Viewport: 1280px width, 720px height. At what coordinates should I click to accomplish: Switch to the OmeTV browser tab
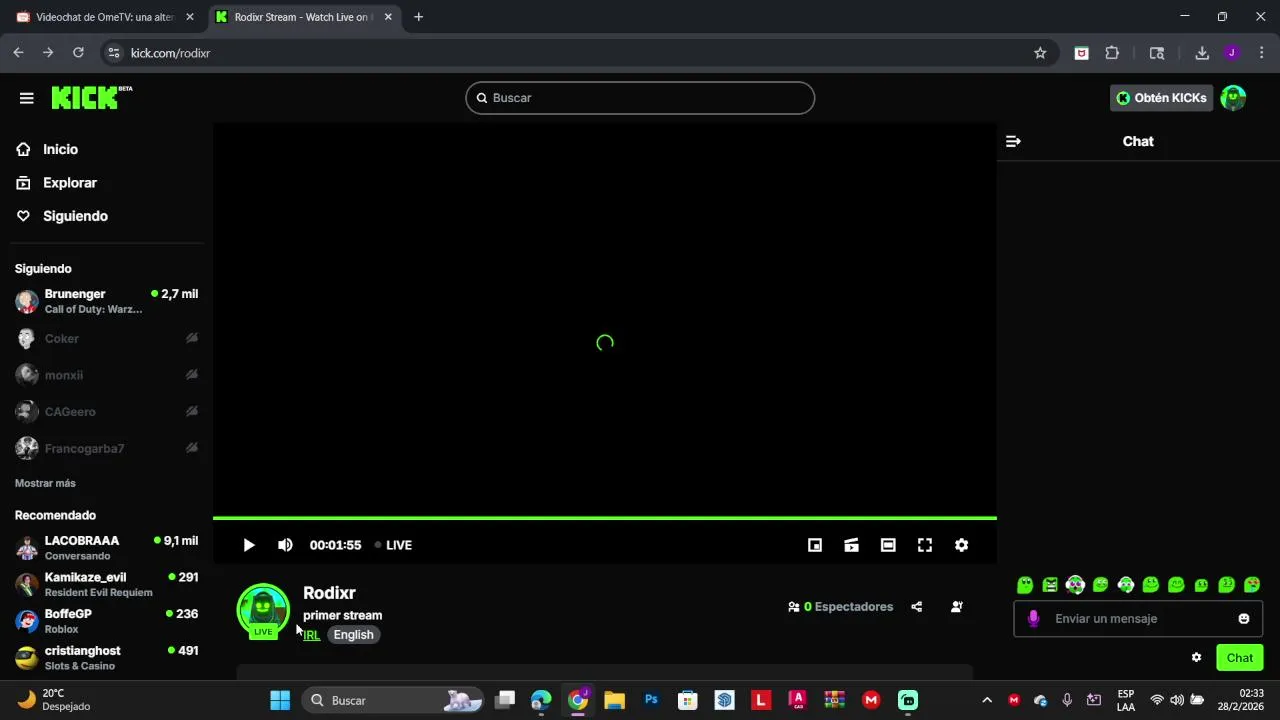105,17
